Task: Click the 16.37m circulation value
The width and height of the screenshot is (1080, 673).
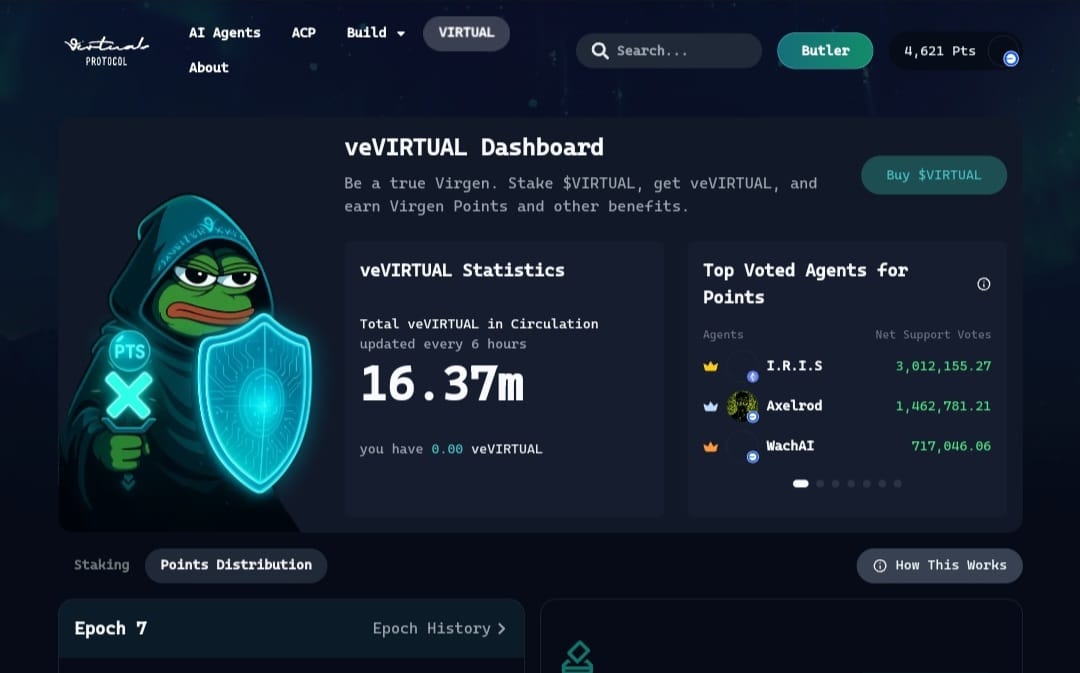Action: [x=442, y=384]
